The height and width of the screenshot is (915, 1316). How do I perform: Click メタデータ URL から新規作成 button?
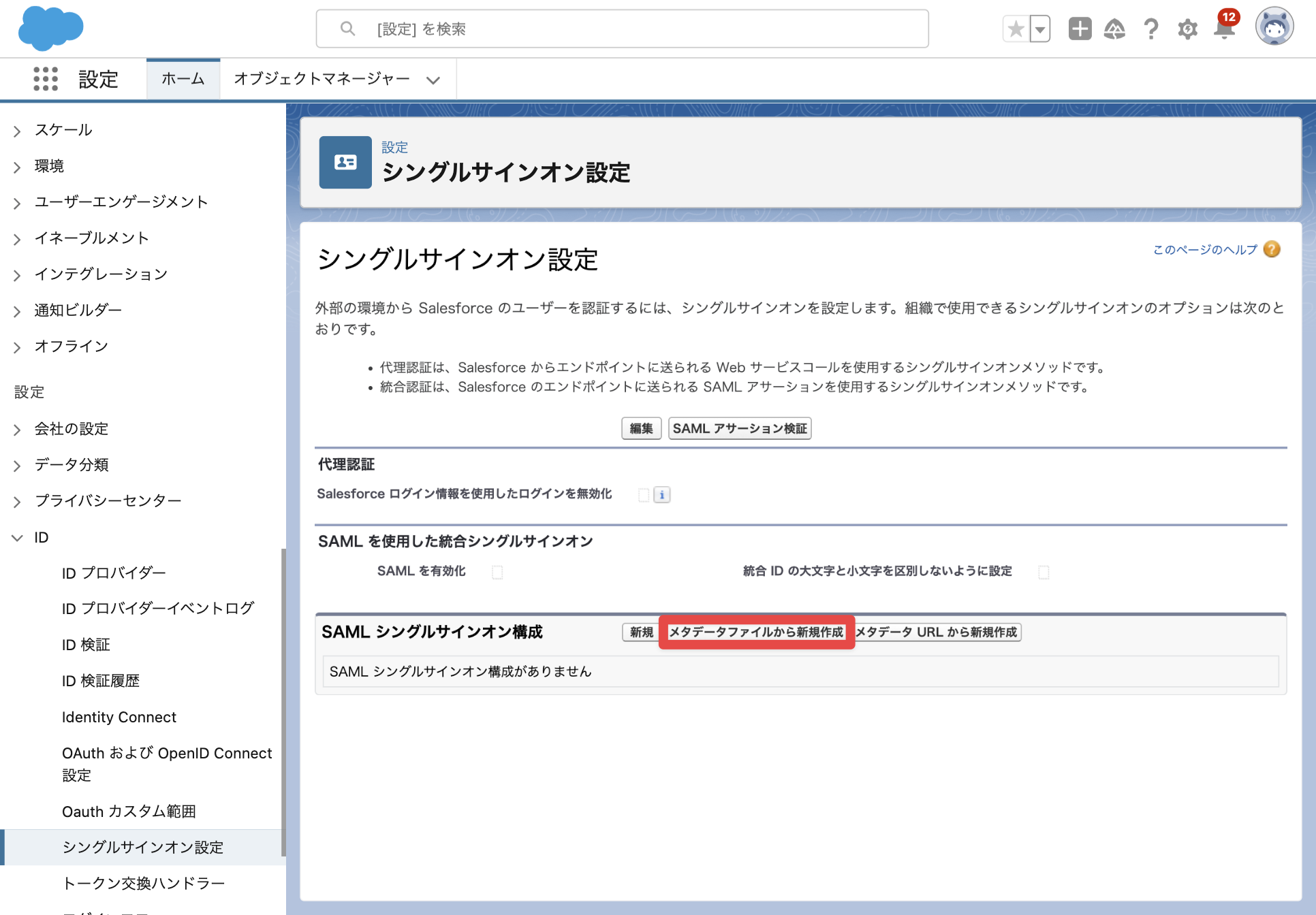(937, 632)
